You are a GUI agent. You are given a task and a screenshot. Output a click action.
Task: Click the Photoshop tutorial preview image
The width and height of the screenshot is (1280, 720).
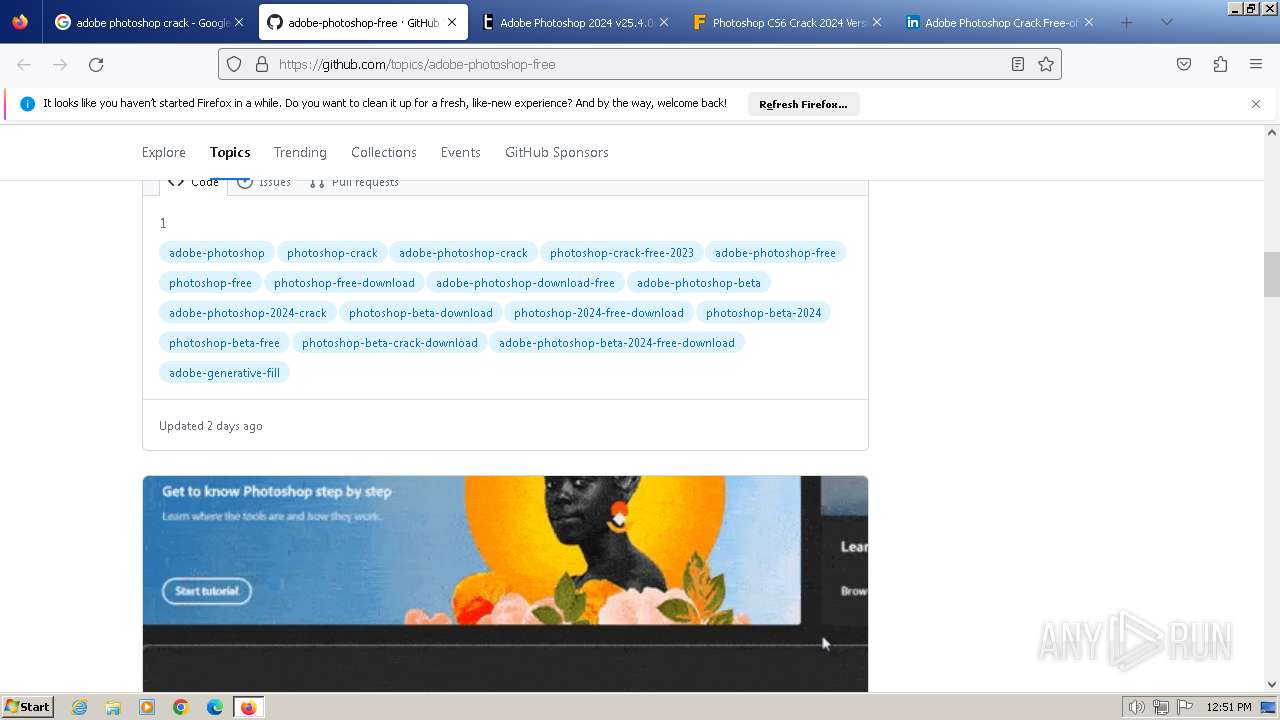tap(505, 584)
